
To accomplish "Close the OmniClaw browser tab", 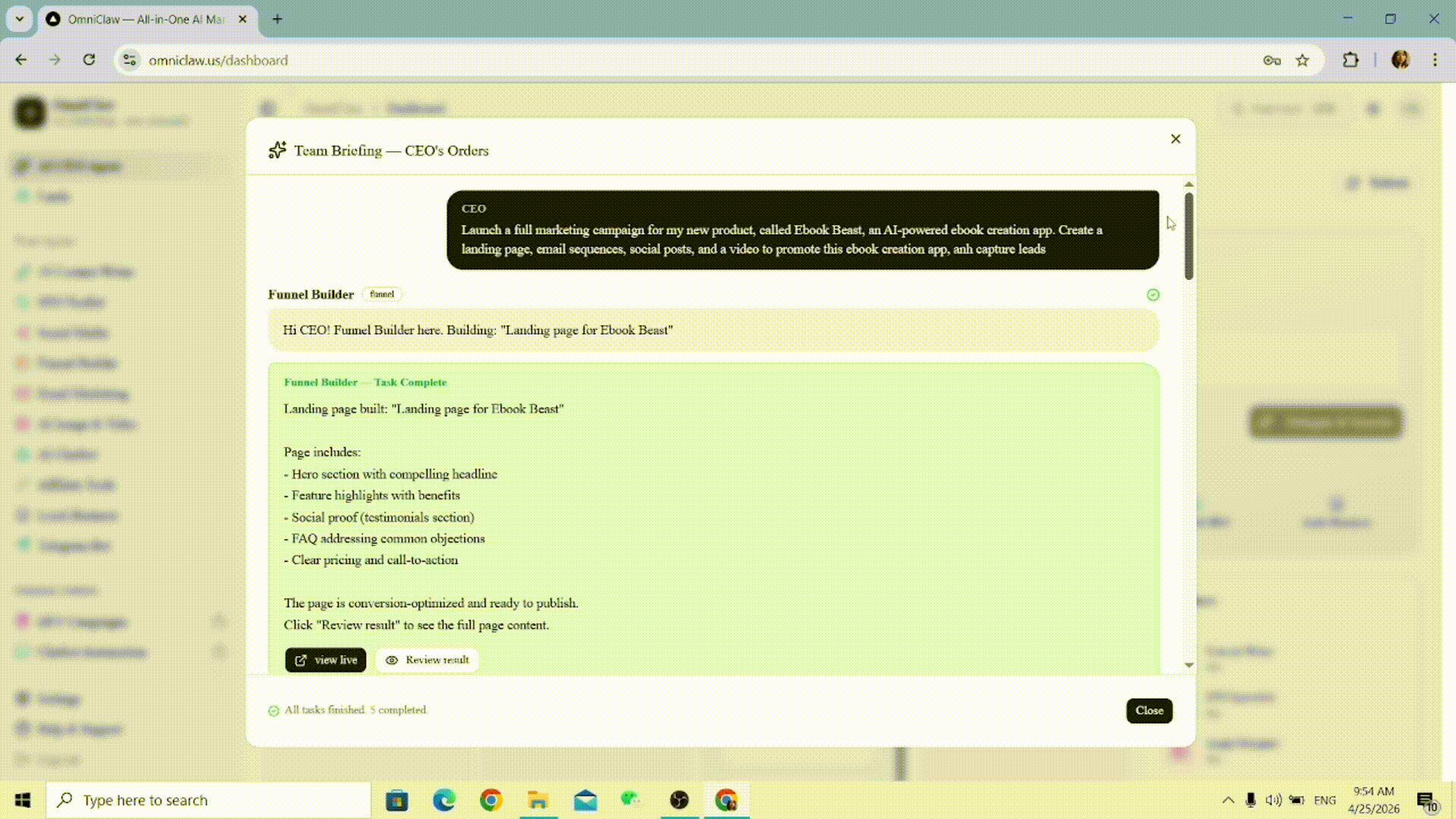I will pyautogui.click(x=243, y=19).
